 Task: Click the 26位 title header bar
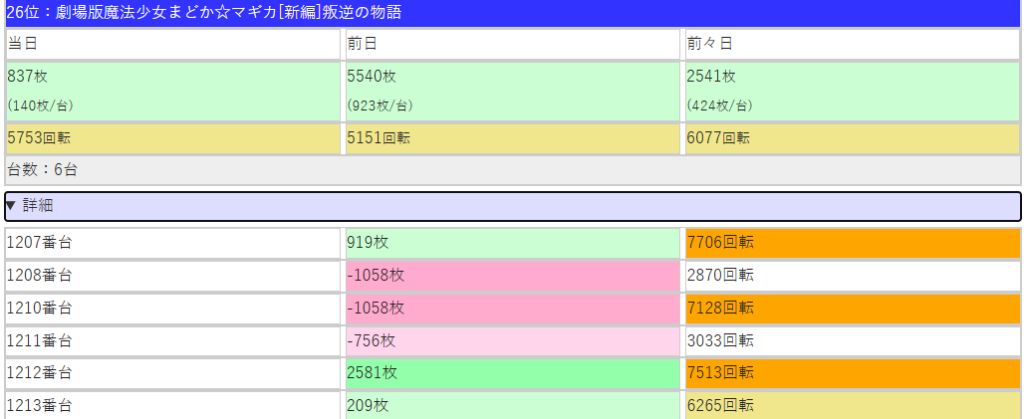(x=513, y=13)
